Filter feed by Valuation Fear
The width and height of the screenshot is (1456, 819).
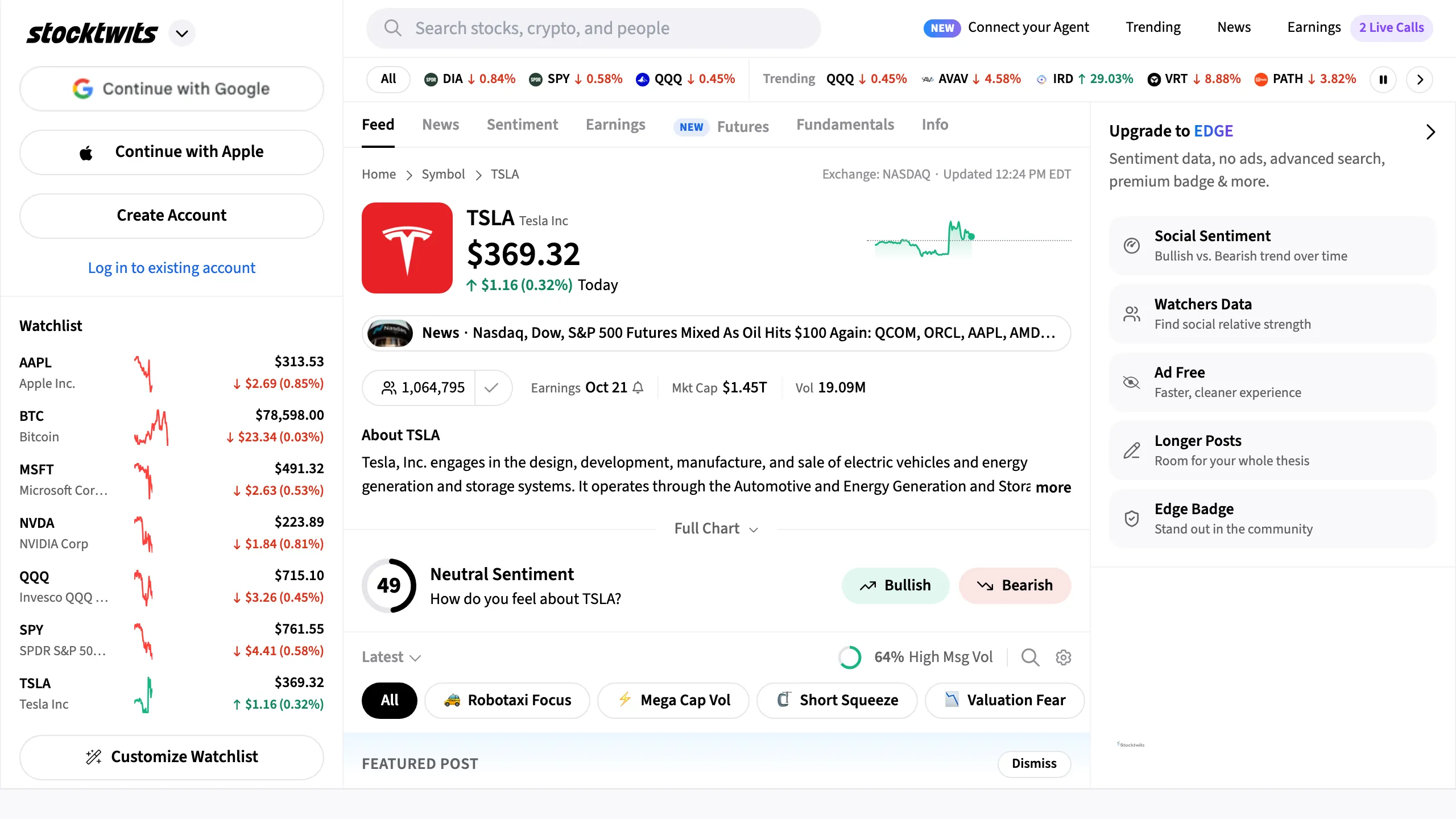pos(1005,700)
